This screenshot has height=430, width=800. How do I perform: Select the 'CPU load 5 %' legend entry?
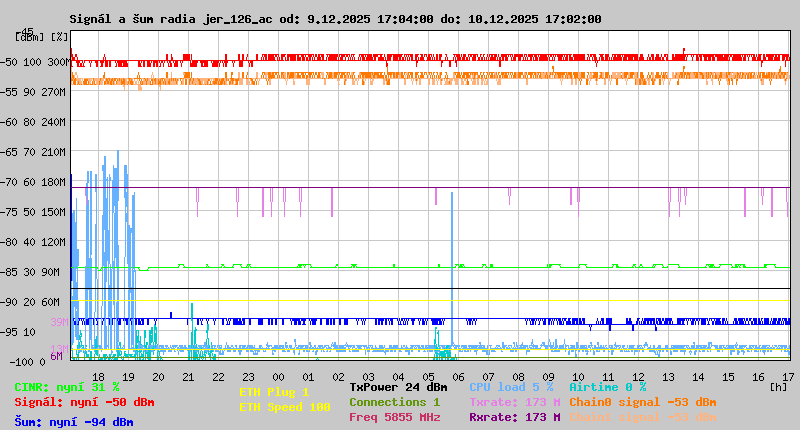click(511, 387)
